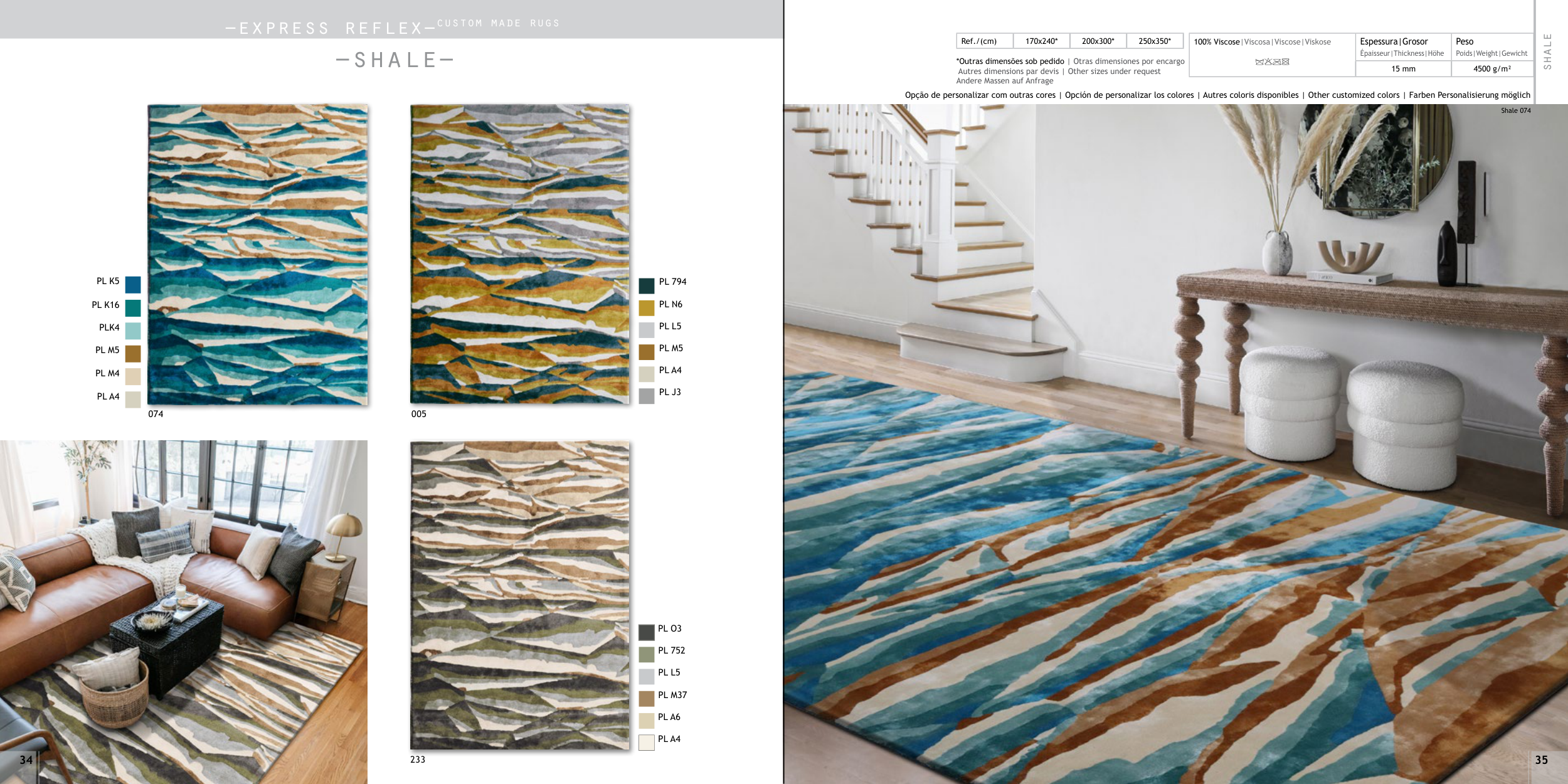The height and width of the screenshot is (784, 1568).
Task: Select the PL N6 mustard swatch
Action: click(x=647, y=308)
